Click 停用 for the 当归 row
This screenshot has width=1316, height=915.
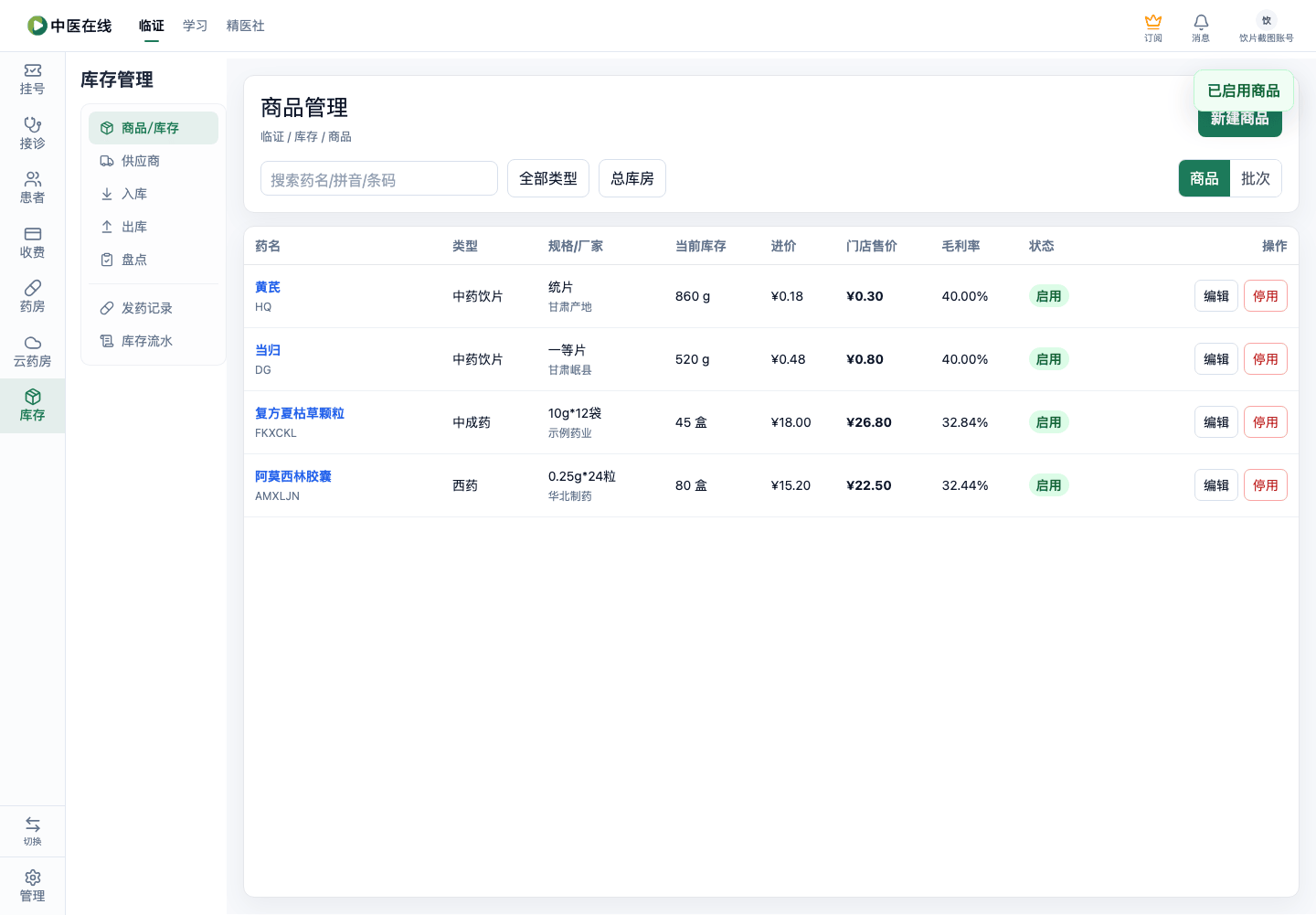[1266, 359]
